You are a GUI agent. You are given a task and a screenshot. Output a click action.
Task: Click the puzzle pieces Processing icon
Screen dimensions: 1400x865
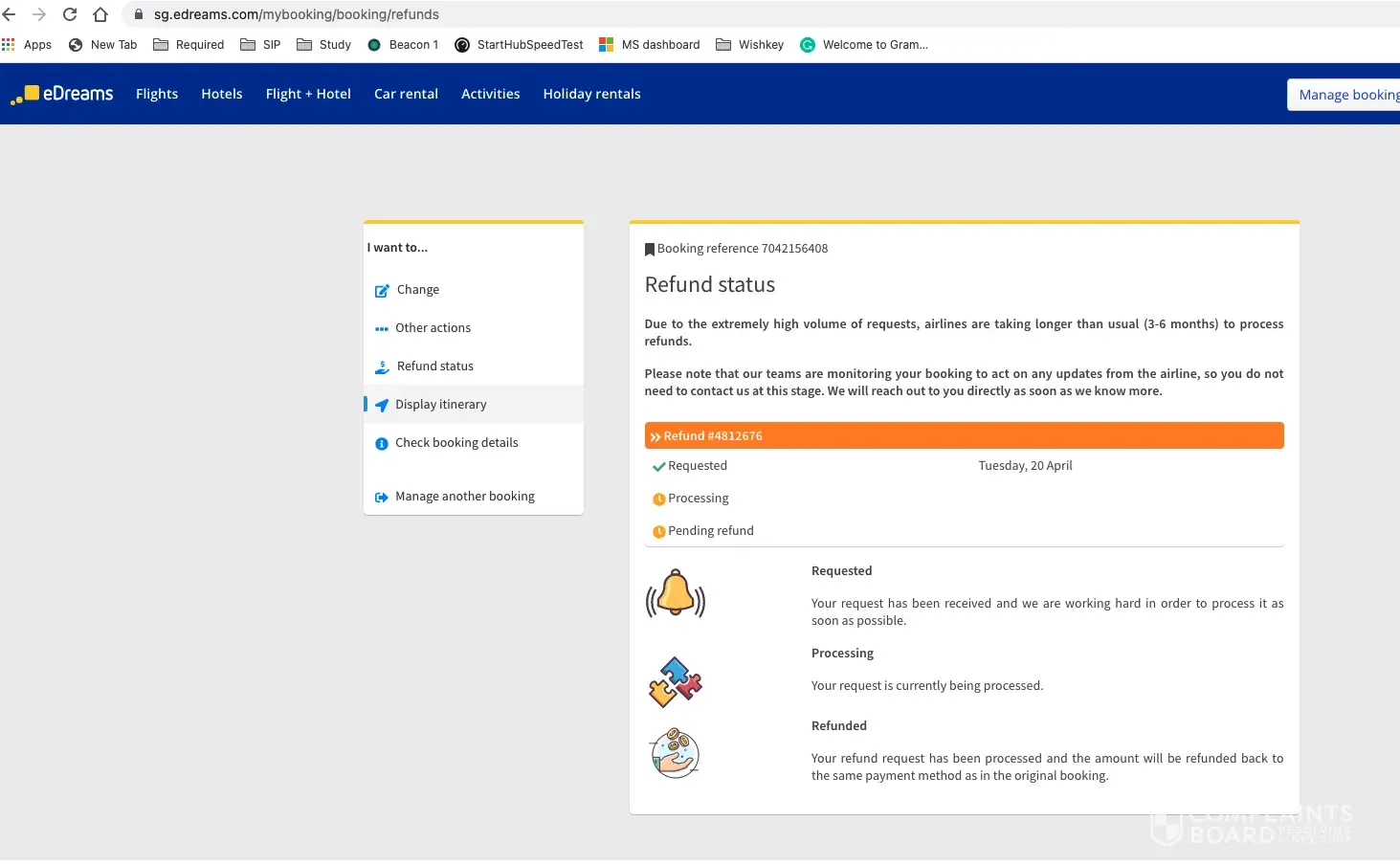click(675, 681)
